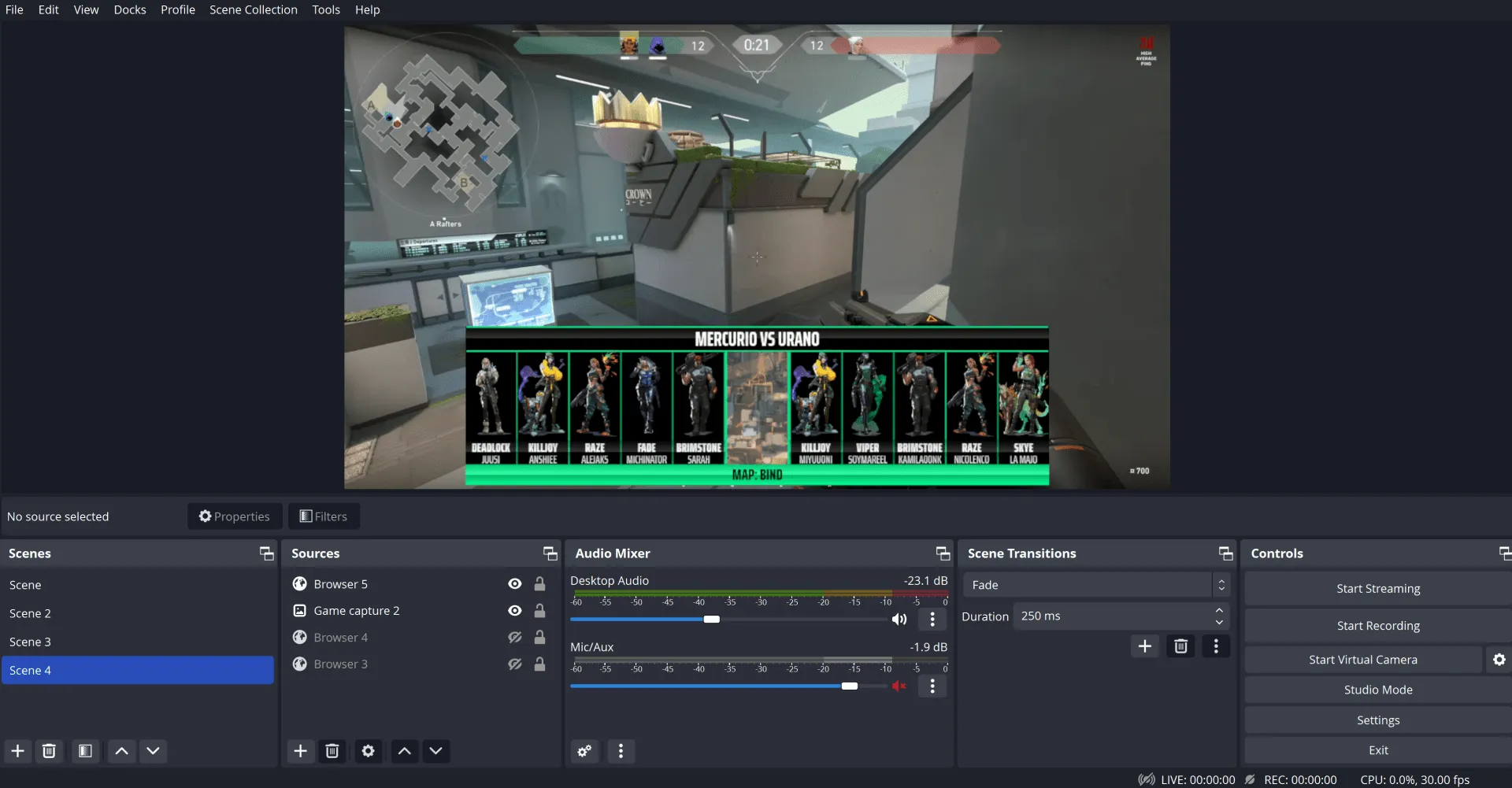Image resolution: width=1512 pixels, height=788 pixels.
Task: Open virtual camera settings gear
Action: tap(1499, 660)
